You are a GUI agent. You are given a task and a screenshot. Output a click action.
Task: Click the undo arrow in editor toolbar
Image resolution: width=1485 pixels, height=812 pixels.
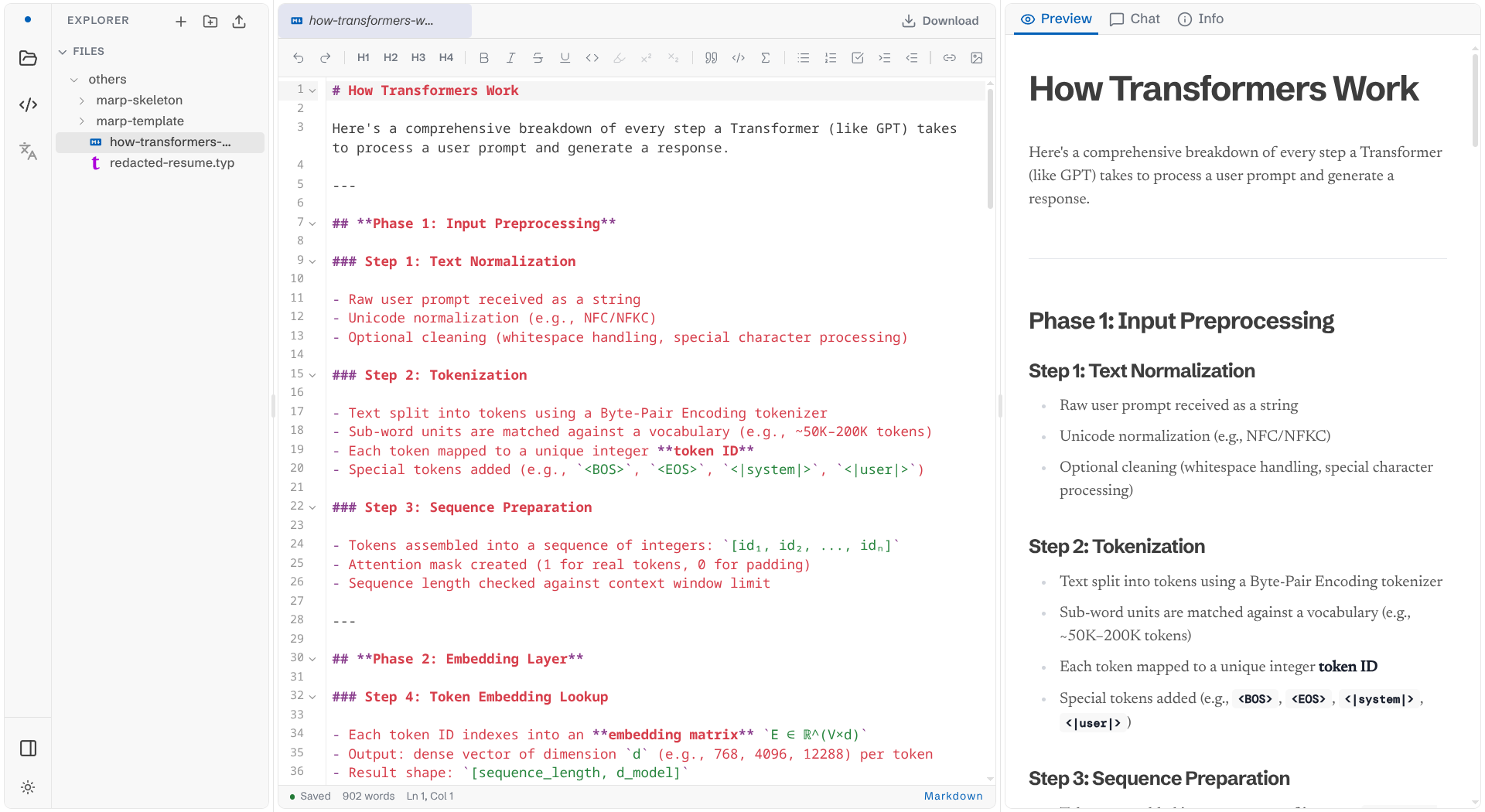pos(299,58)
